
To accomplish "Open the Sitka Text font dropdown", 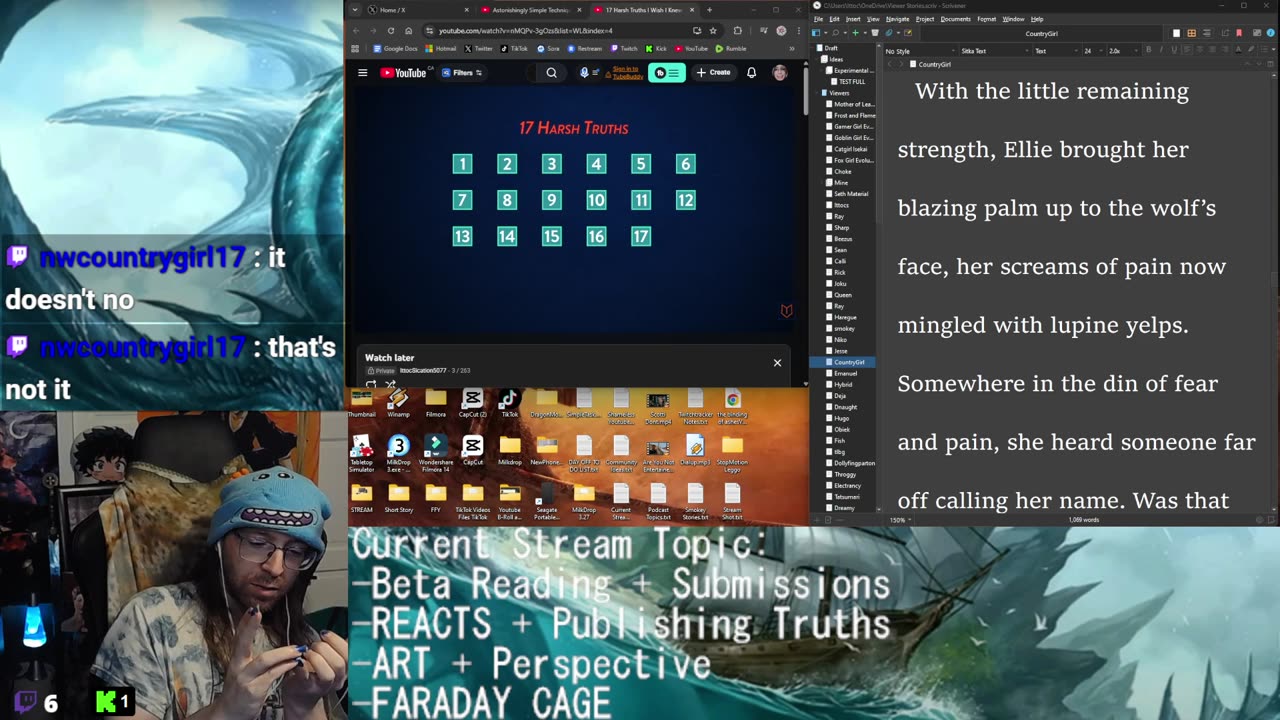I will pos(995,51).
